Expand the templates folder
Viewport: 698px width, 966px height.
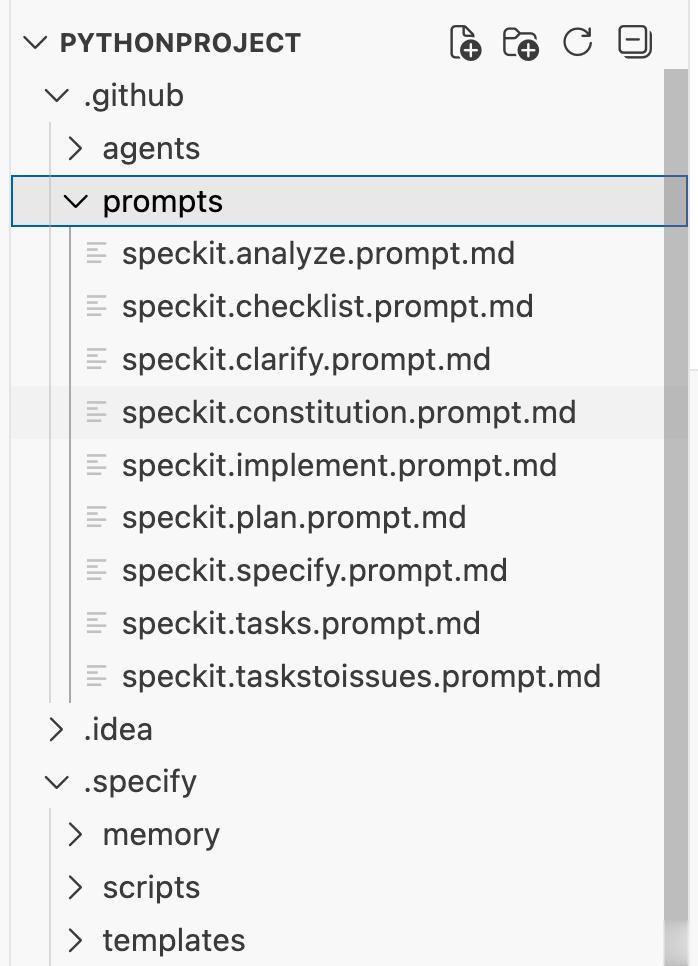click(x=75, y=941)
